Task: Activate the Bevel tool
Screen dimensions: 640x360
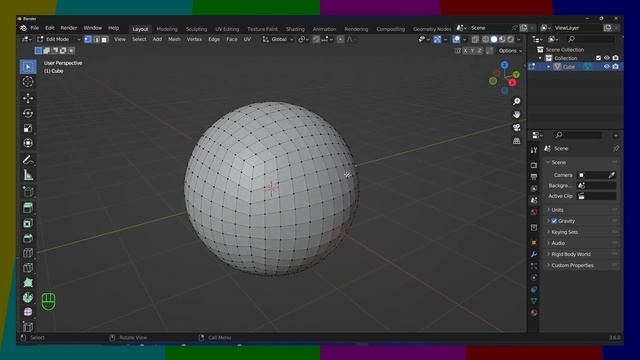Action: click(x=28, y=238)
